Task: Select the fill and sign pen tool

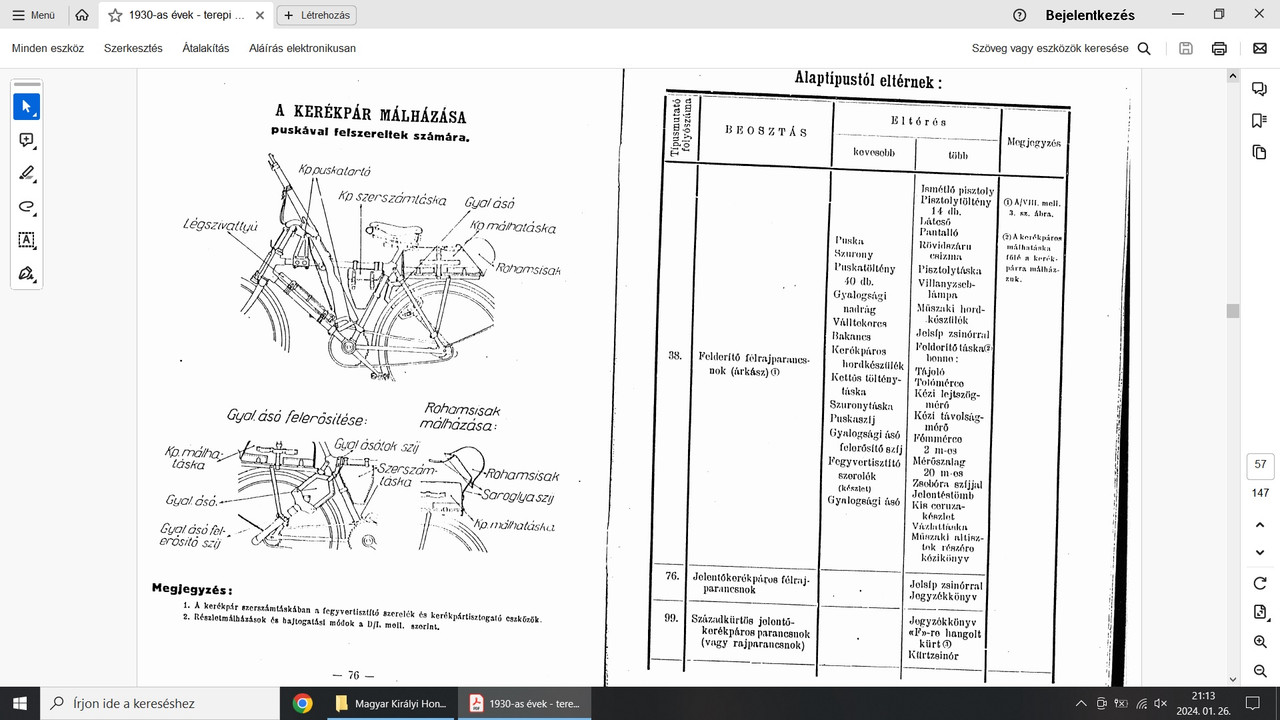Action: click(26, 273)
